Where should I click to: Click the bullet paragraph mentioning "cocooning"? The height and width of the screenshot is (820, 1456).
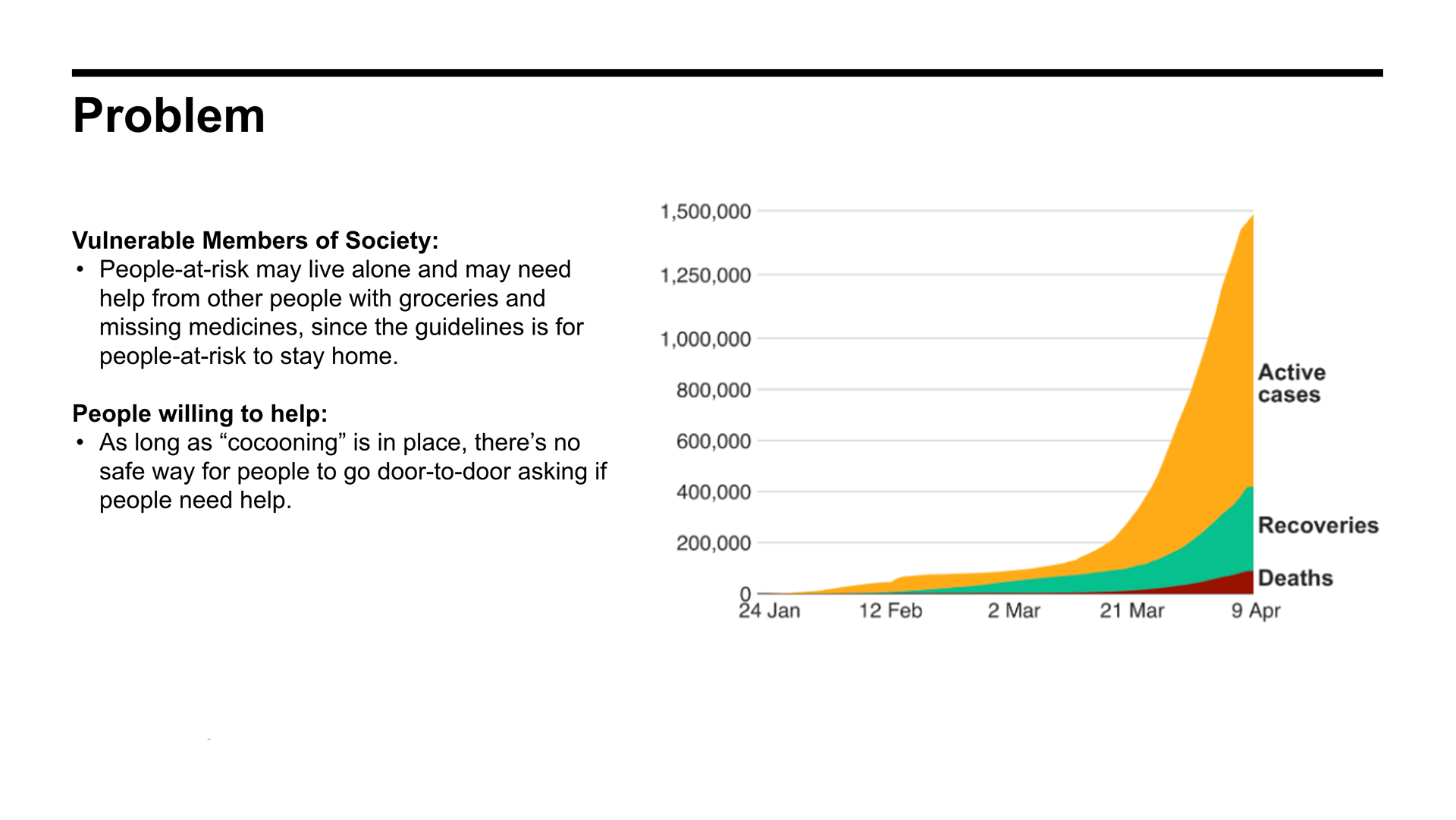pos(353,471)
